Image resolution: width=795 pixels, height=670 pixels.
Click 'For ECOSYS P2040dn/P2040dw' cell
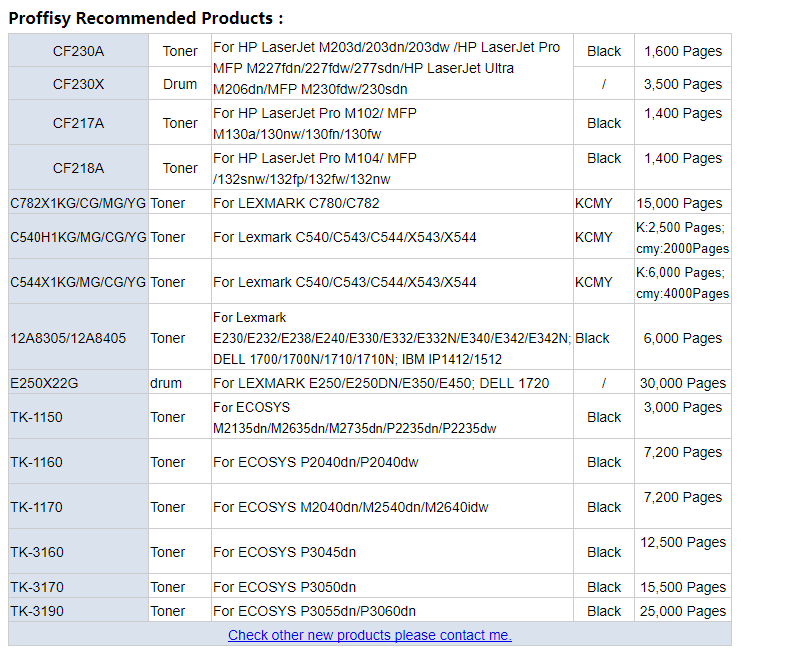(392, 462)
